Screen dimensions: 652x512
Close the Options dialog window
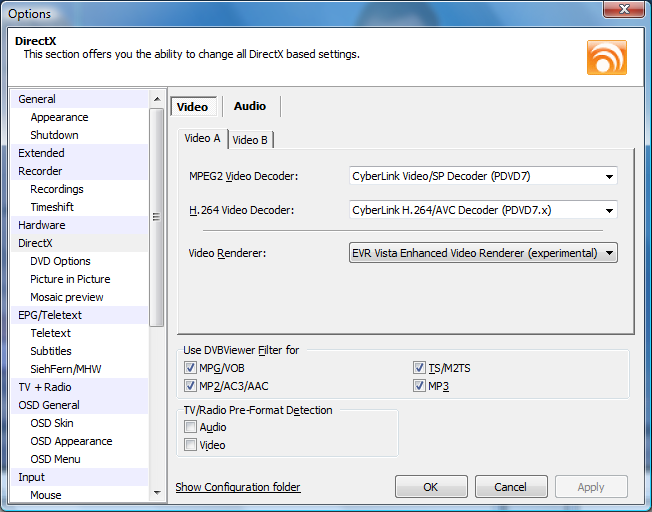point(624,9)
